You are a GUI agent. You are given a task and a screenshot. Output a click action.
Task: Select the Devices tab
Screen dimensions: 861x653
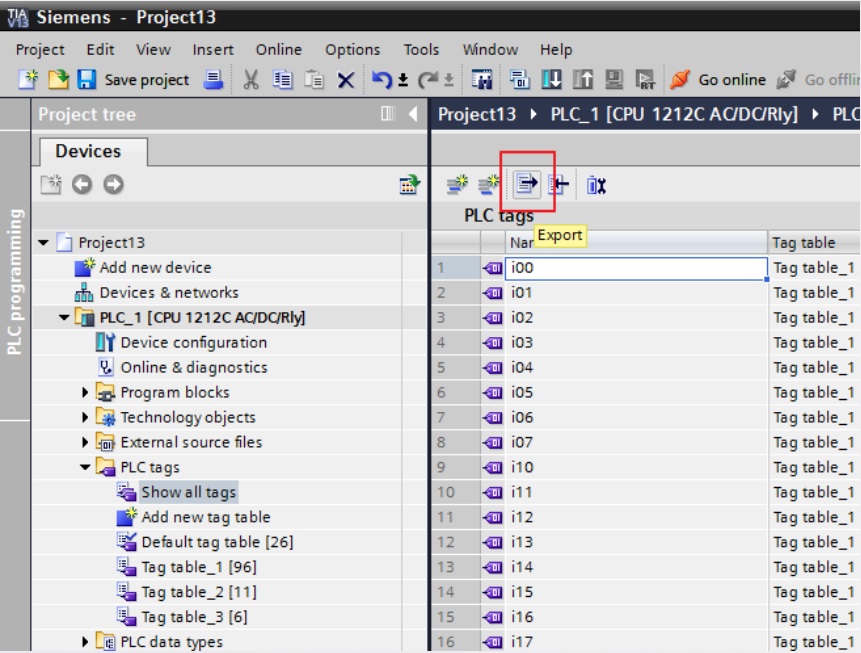click(x=93, y=151)
